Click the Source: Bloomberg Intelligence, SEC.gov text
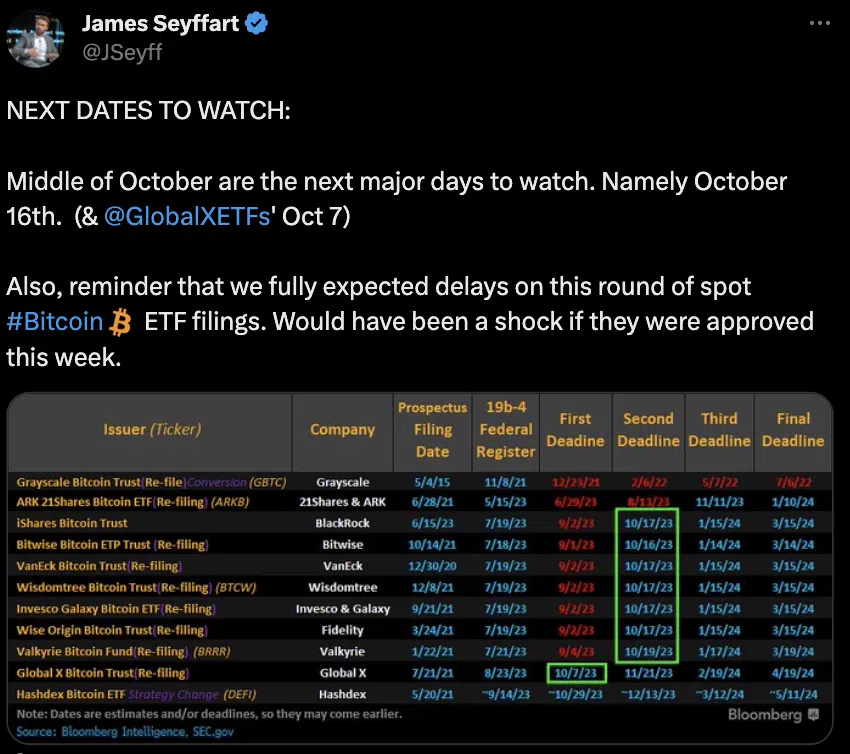 (x=125, y=732)
